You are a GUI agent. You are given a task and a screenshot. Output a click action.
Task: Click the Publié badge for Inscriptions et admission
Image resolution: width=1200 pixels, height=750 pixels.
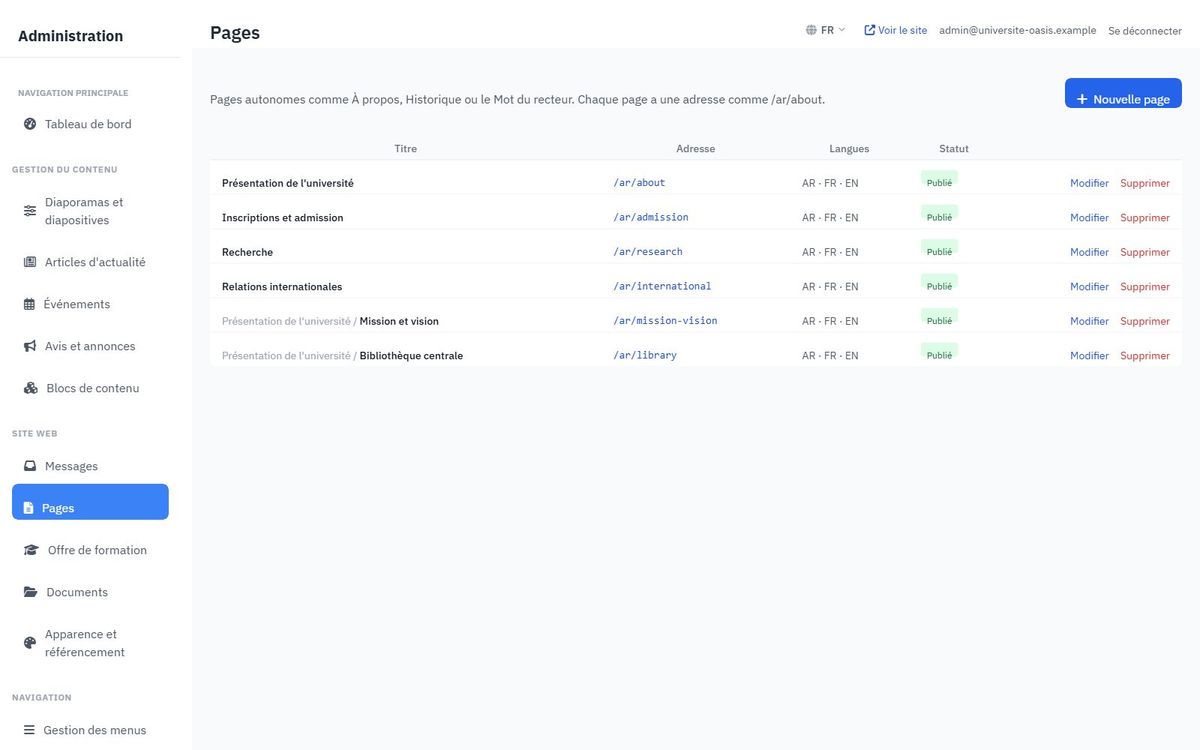(x=939, y=213)
